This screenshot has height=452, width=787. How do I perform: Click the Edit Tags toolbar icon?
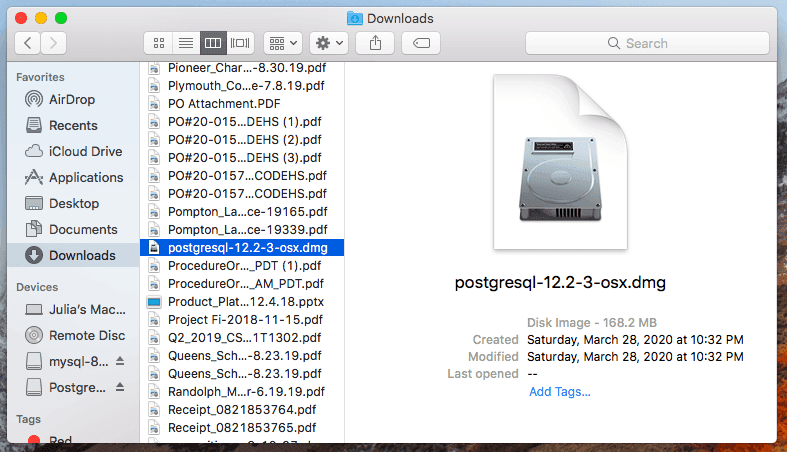click(x=421, y=43)
